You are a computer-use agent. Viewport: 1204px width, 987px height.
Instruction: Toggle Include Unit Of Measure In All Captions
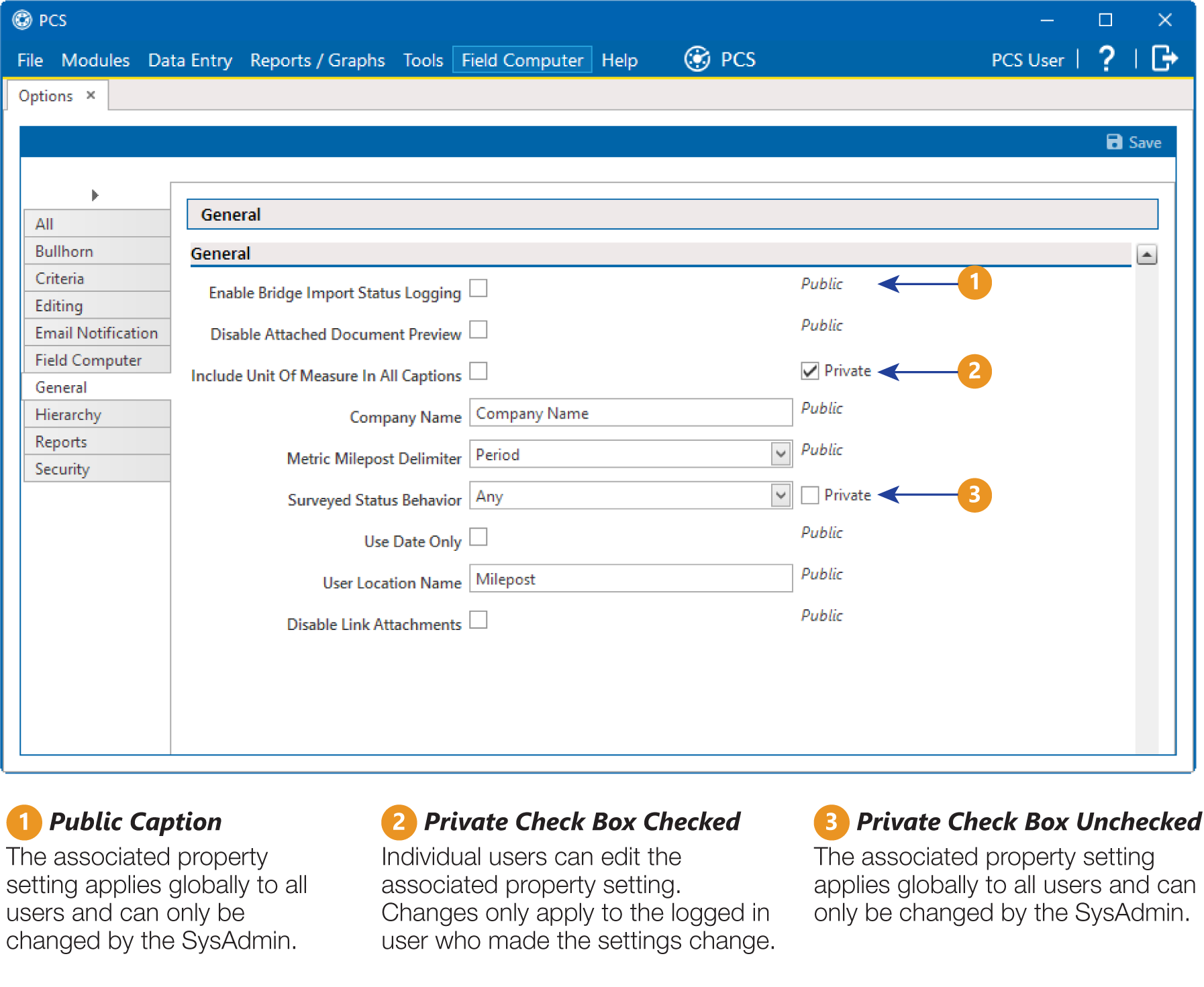[478, 371]
